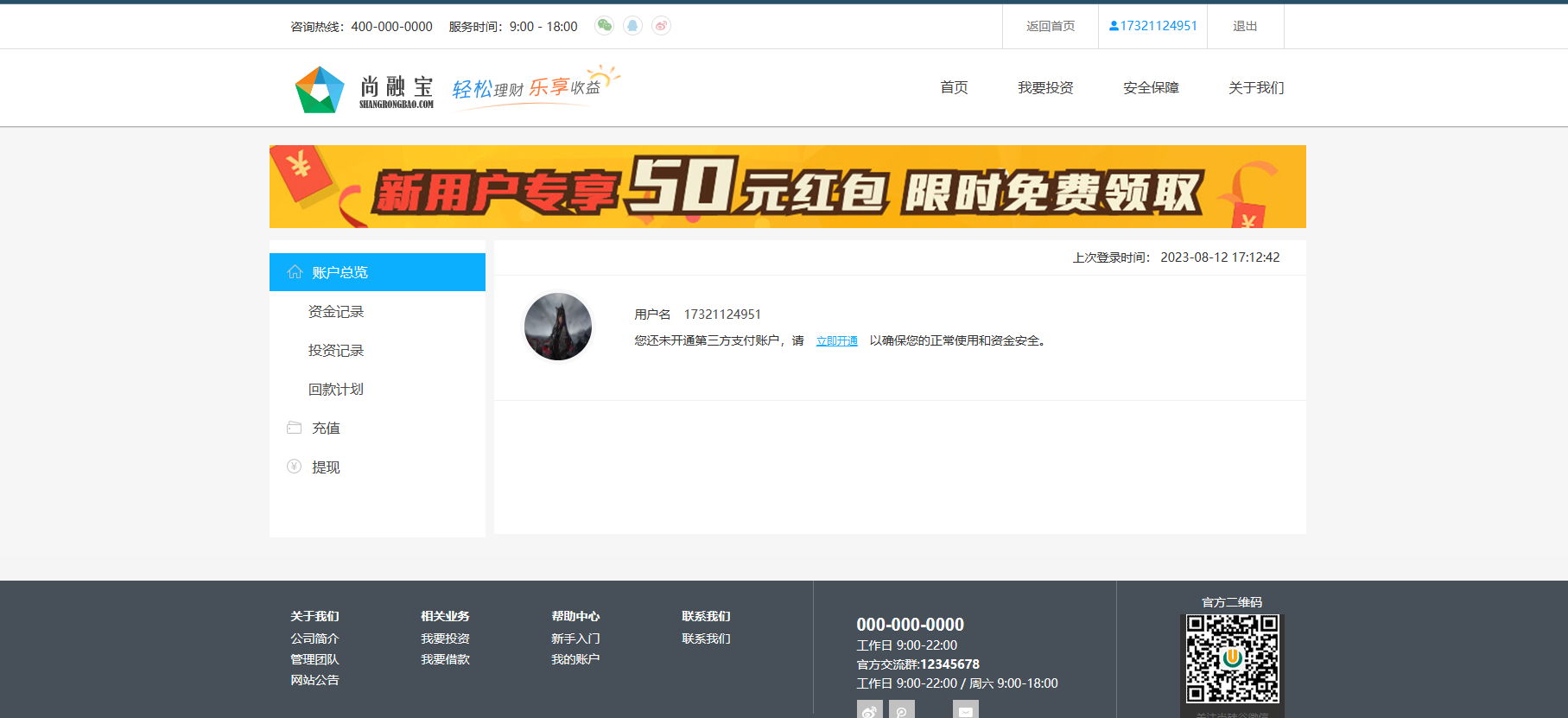1568x718 pixels.
Task: Open 我要投资 in main navigation
Action: tap(1045, 87)
